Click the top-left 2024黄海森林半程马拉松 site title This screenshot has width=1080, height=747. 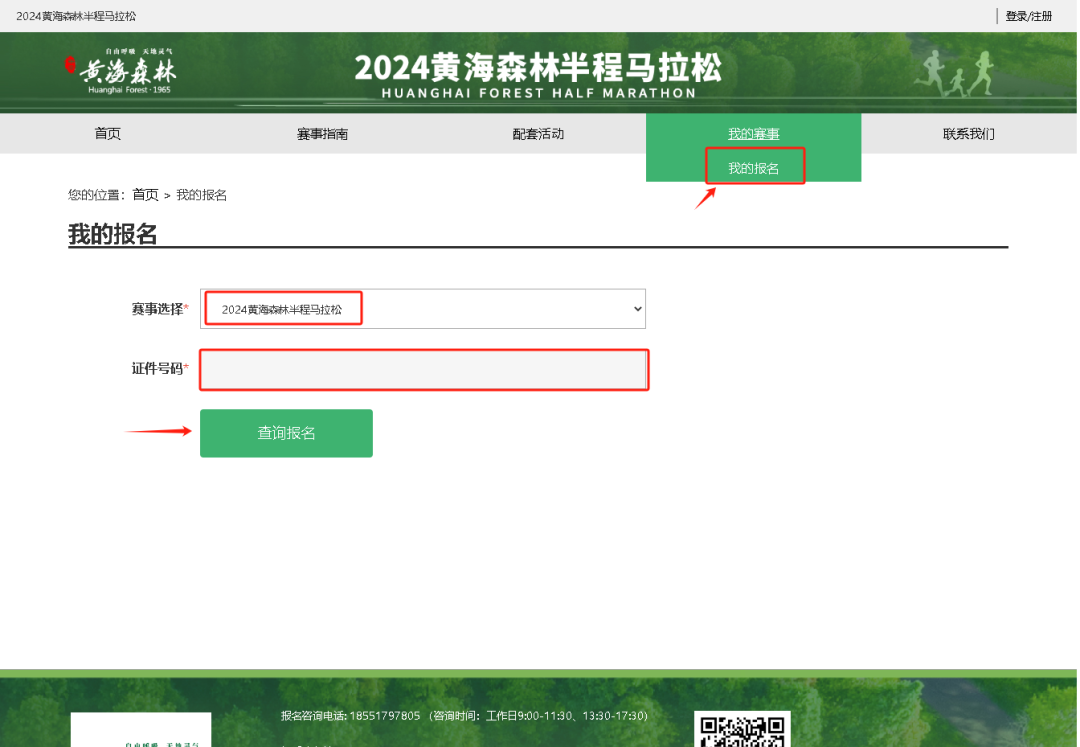pos(76,16)
